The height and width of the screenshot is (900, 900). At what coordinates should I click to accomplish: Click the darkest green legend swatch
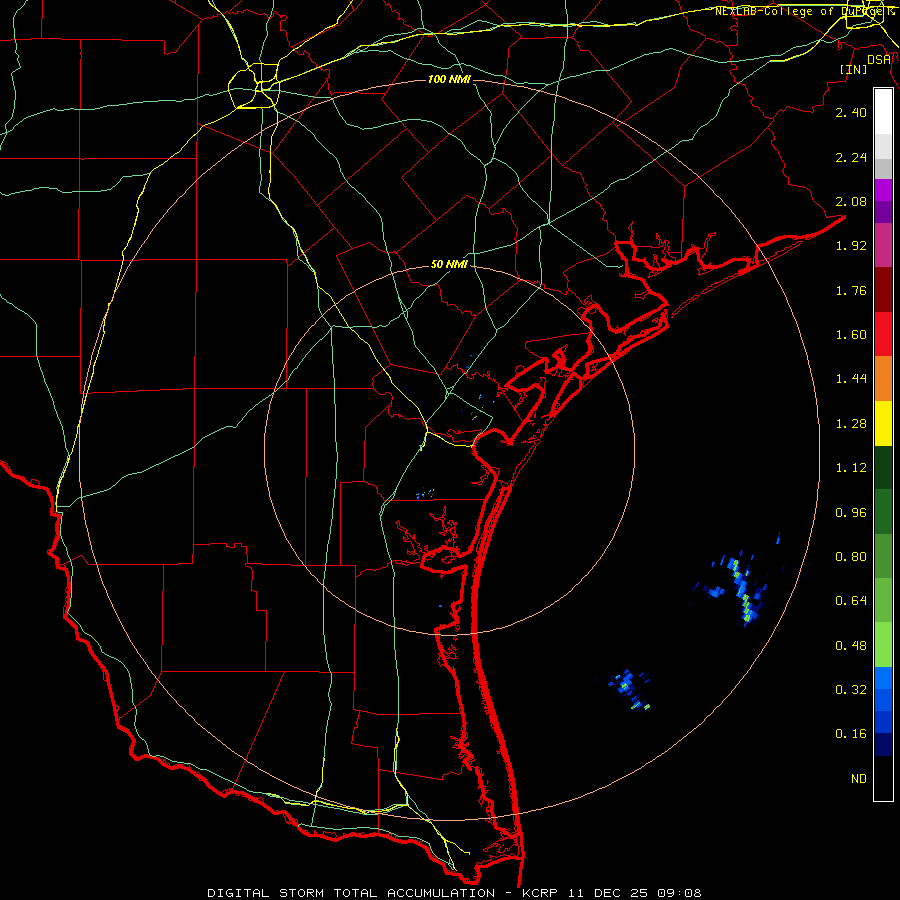883,468
